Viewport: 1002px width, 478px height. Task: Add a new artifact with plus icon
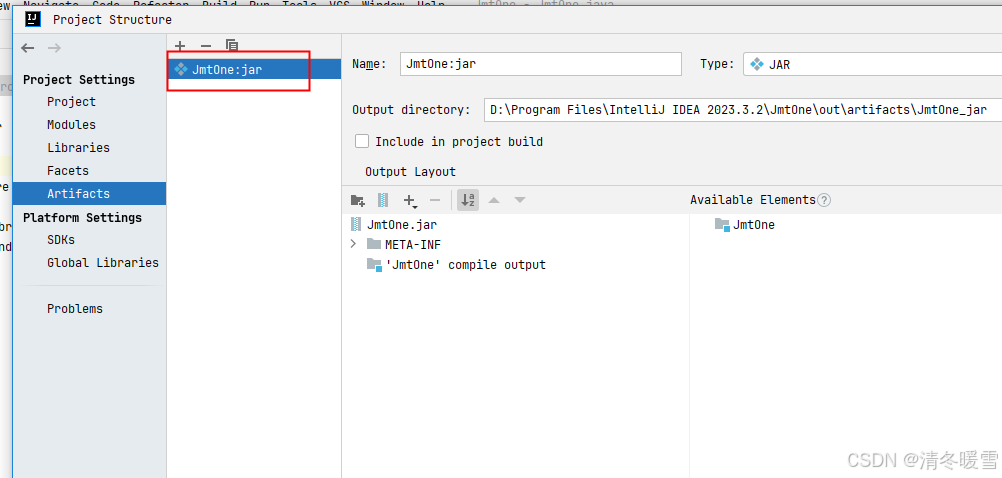180,46
